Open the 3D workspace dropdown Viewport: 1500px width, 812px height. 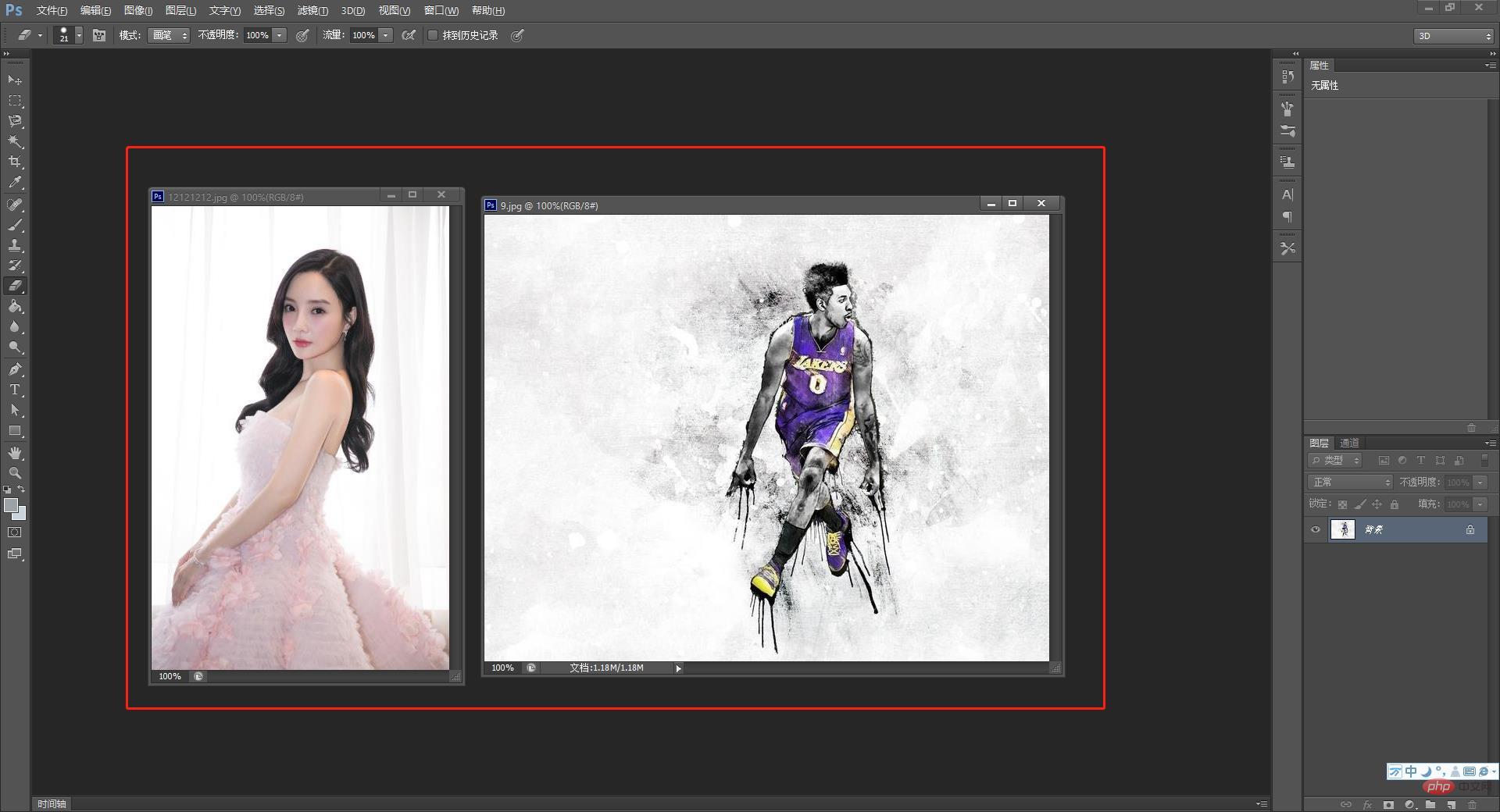point(1454,36)
